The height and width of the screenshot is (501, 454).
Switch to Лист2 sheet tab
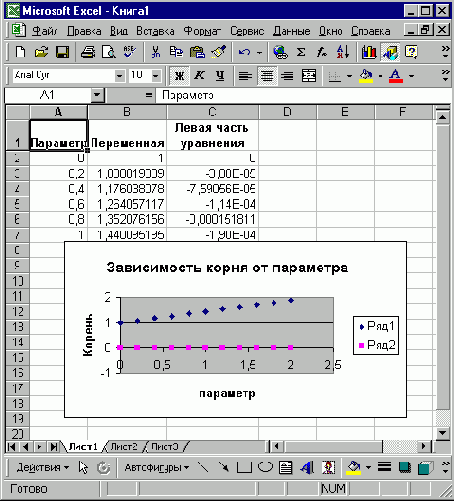pyautogui.click(x=124, y=446)
